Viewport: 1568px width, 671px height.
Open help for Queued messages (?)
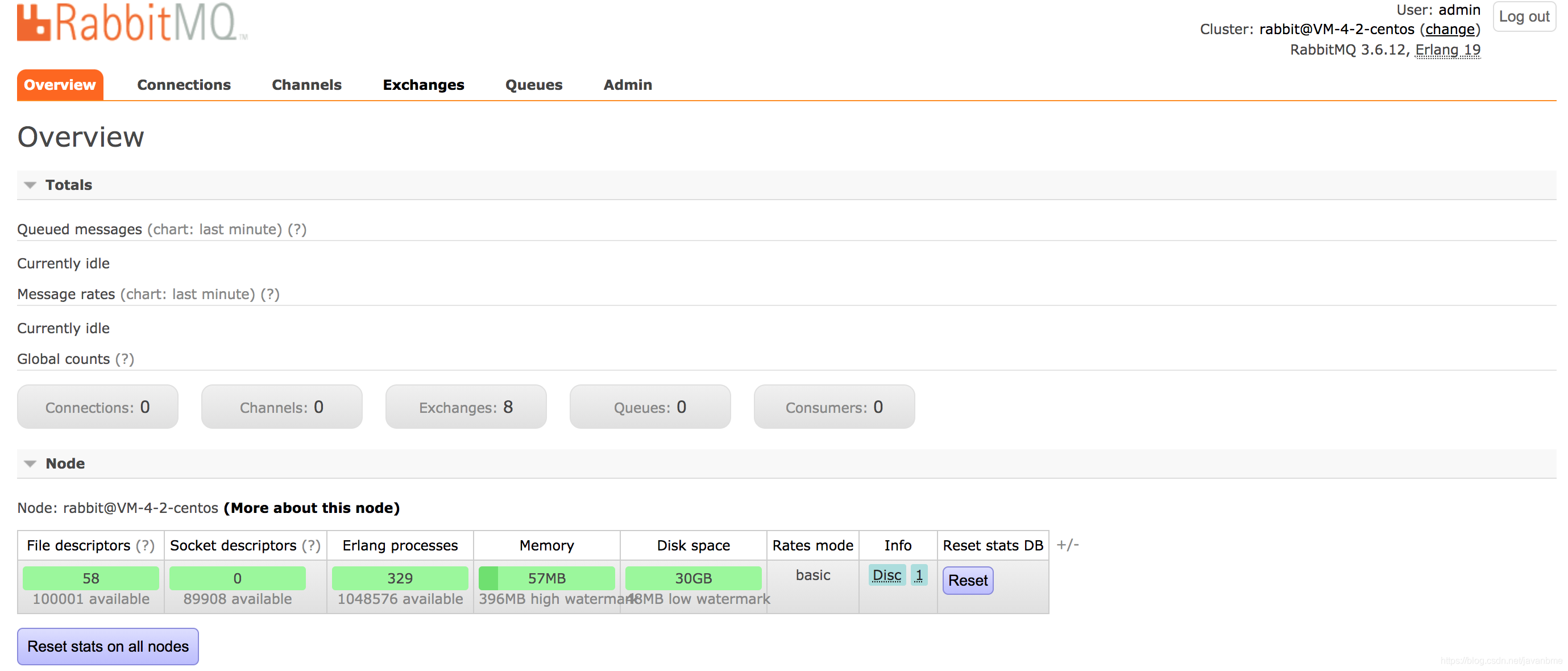(297, 230)
